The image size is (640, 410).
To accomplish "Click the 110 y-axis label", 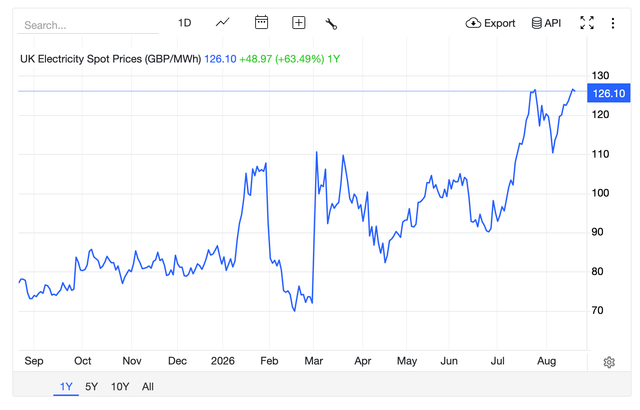I will pyautogui.click(x=600, y=154).
